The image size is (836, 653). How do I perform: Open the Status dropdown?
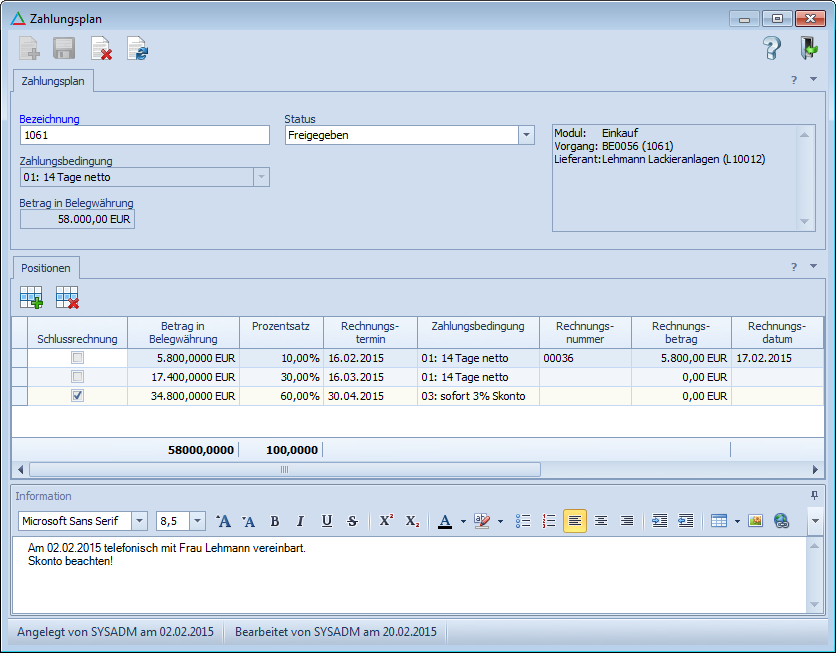pyautogui.click(x=526, y=135)
